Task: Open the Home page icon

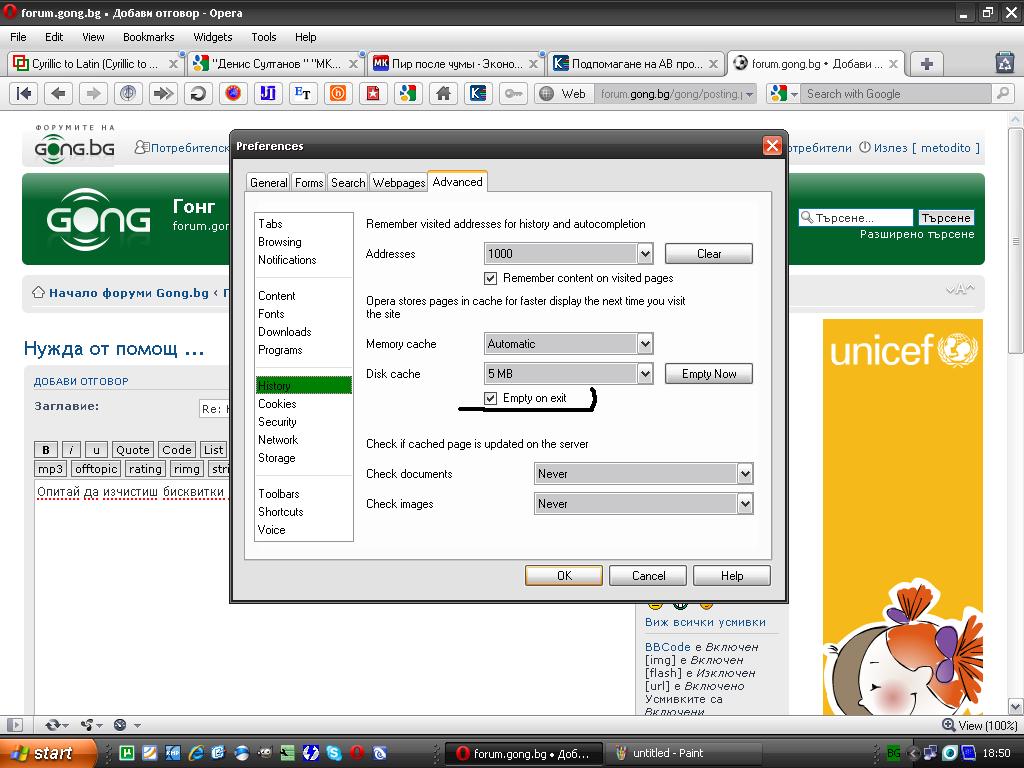Action: pos(443,94)
